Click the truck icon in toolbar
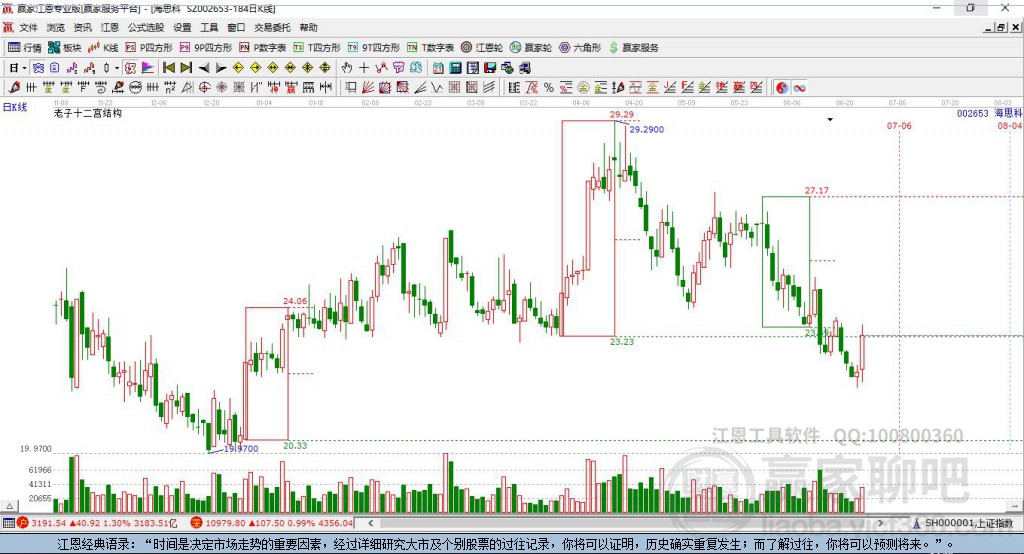1024x554 pixels. coord(524,68)
